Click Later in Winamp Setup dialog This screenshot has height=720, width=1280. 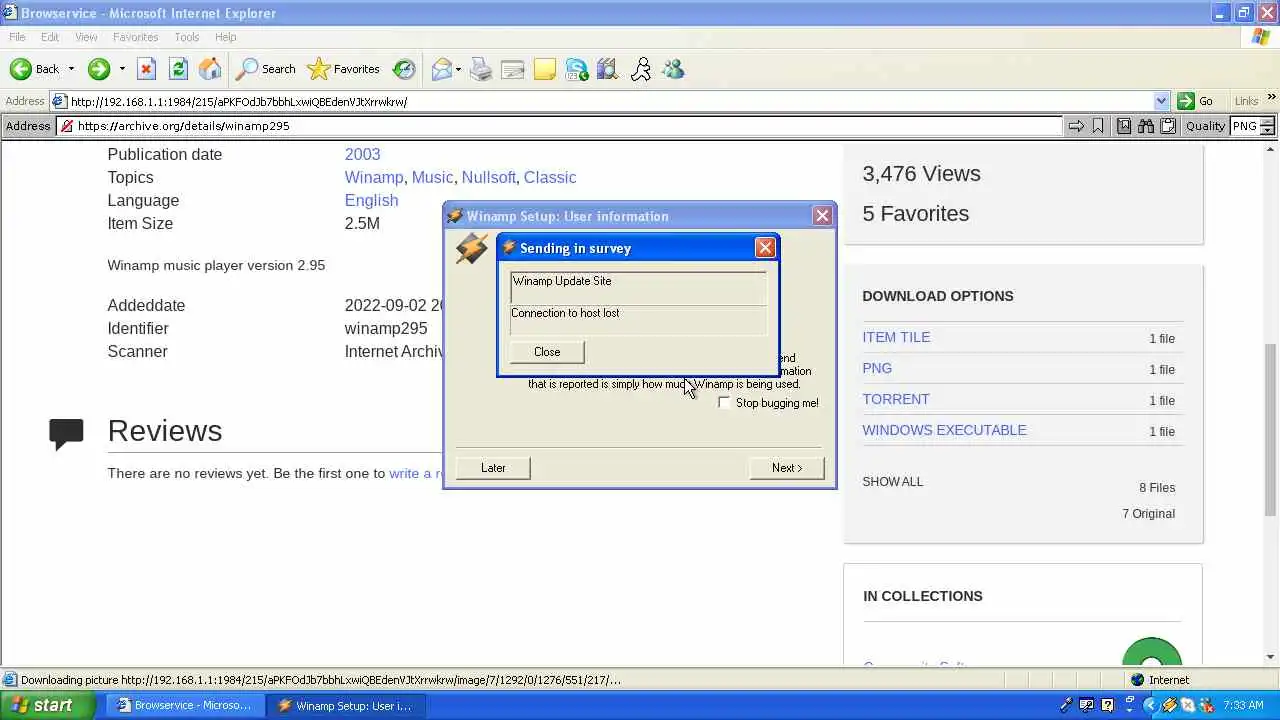click(x=493, y=468)
